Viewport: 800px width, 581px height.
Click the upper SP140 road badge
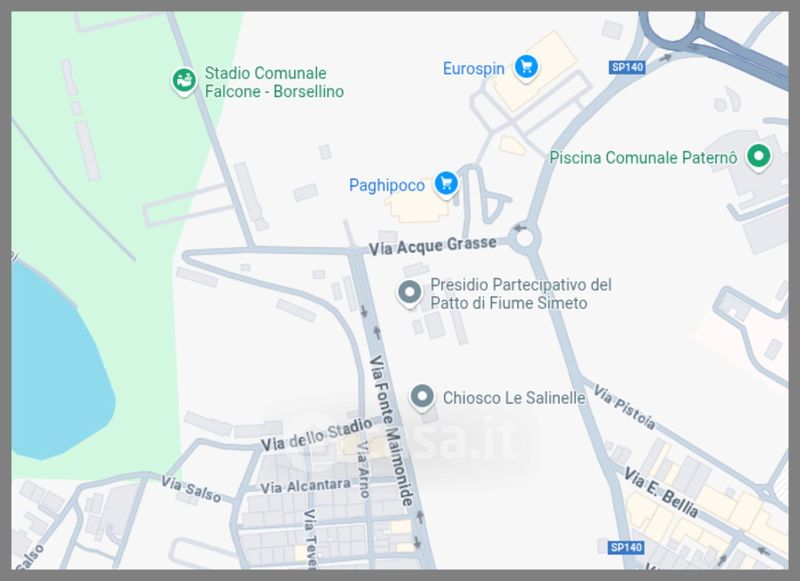coord(627,67)
